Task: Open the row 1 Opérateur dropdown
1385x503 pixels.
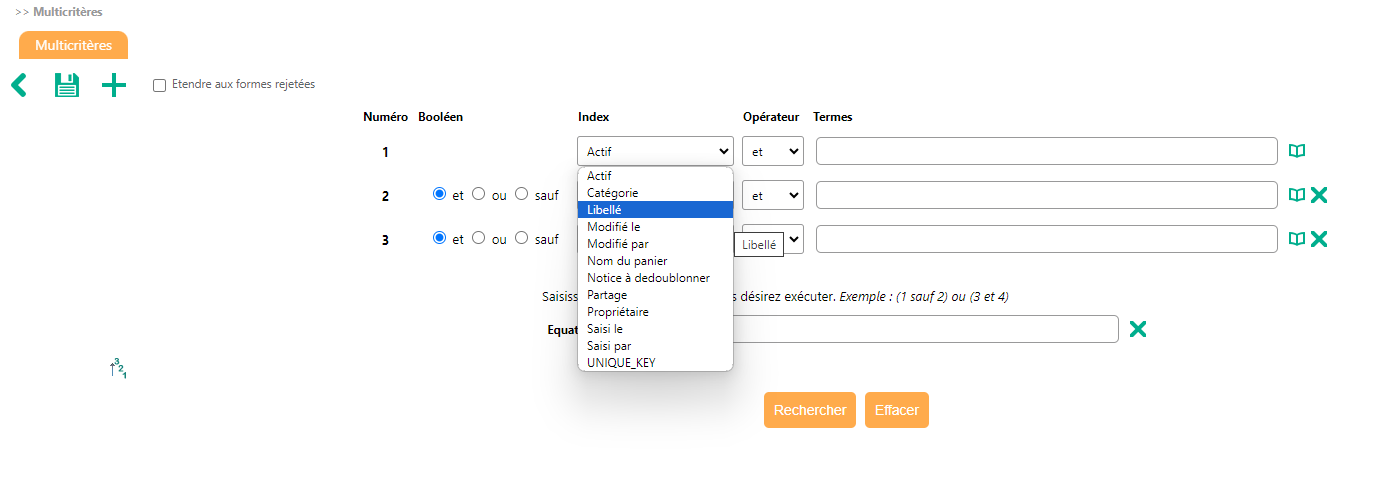Action: point(772,152)
